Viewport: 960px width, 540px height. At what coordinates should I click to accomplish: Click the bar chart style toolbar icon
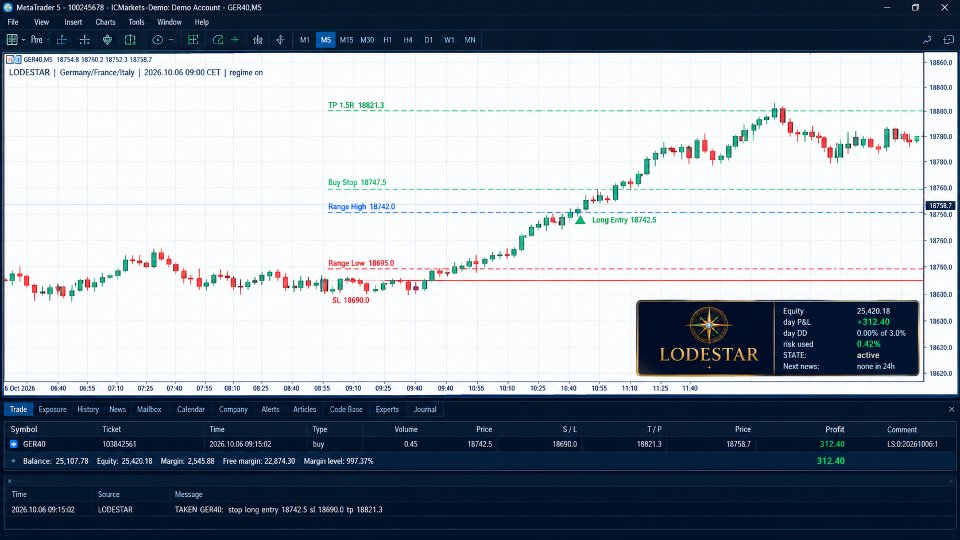point(258,40)
